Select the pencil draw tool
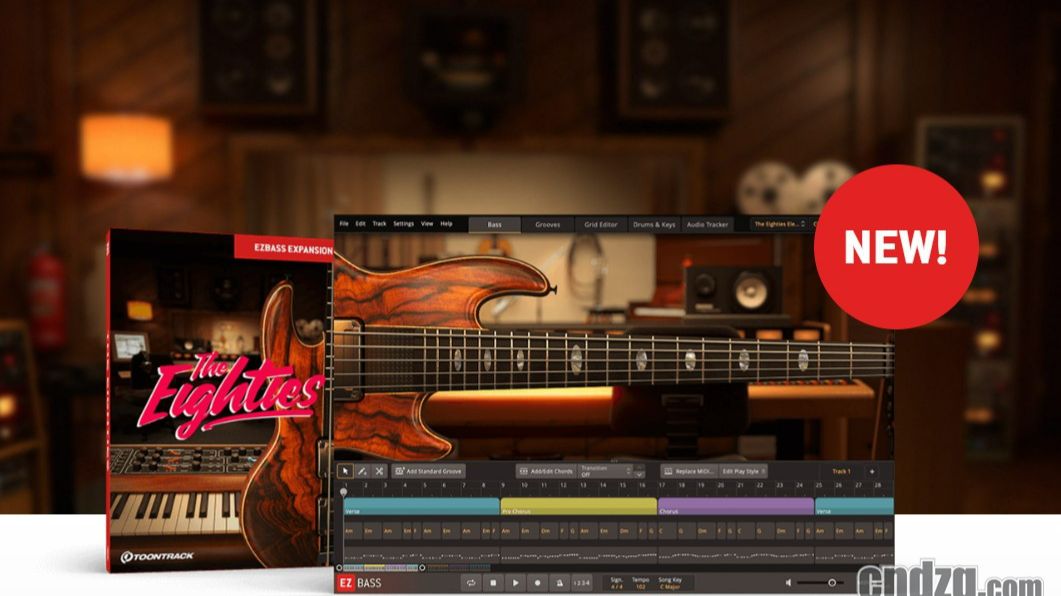Viewport: 1061px width, 596px height. [x=362, y=471]
